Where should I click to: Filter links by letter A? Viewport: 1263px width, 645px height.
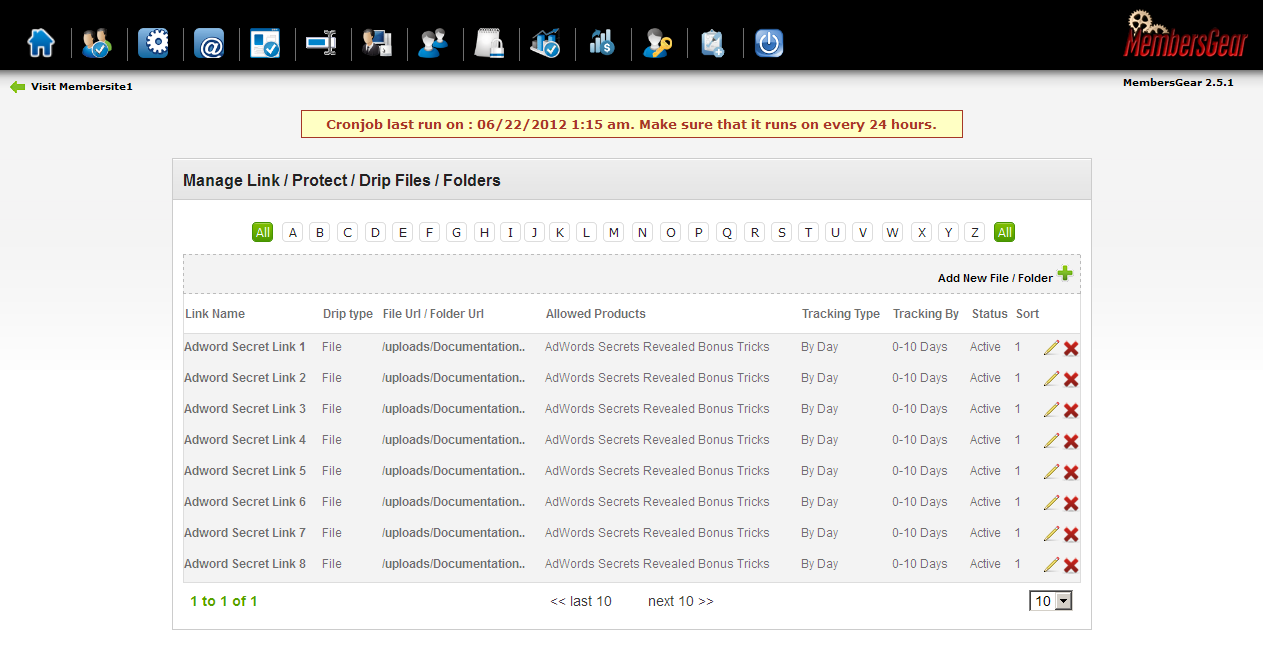[292, 232]
